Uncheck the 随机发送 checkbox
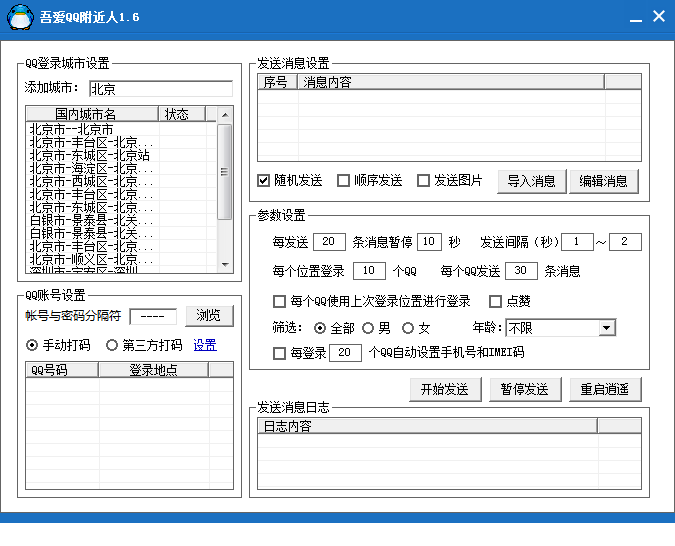 click(x=263, y=180)
